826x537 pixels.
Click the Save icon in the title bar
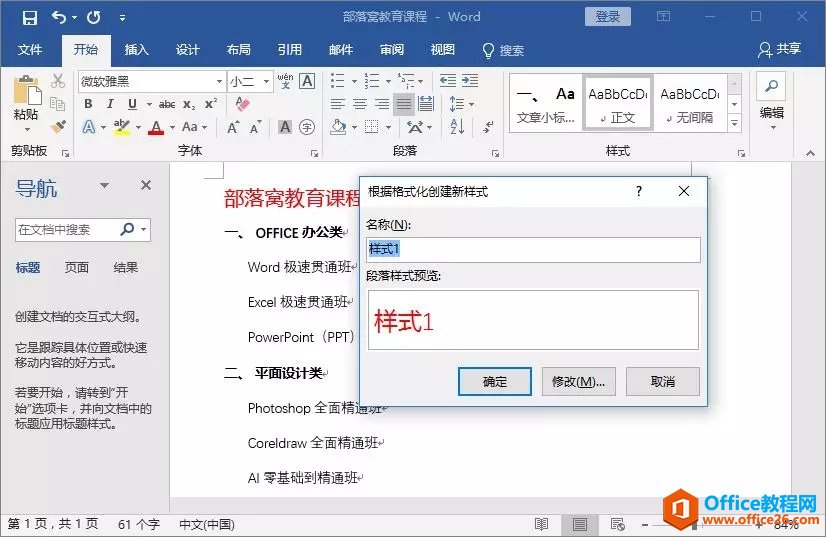click(x=30, y=17)
